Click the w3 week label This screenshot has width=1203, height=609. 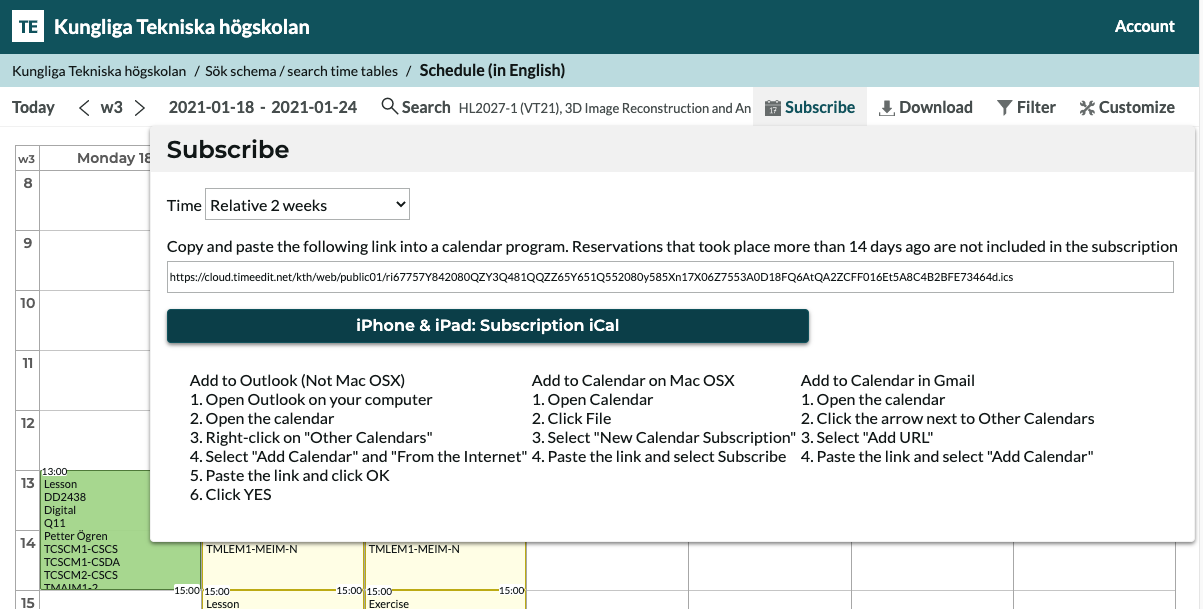112,108
